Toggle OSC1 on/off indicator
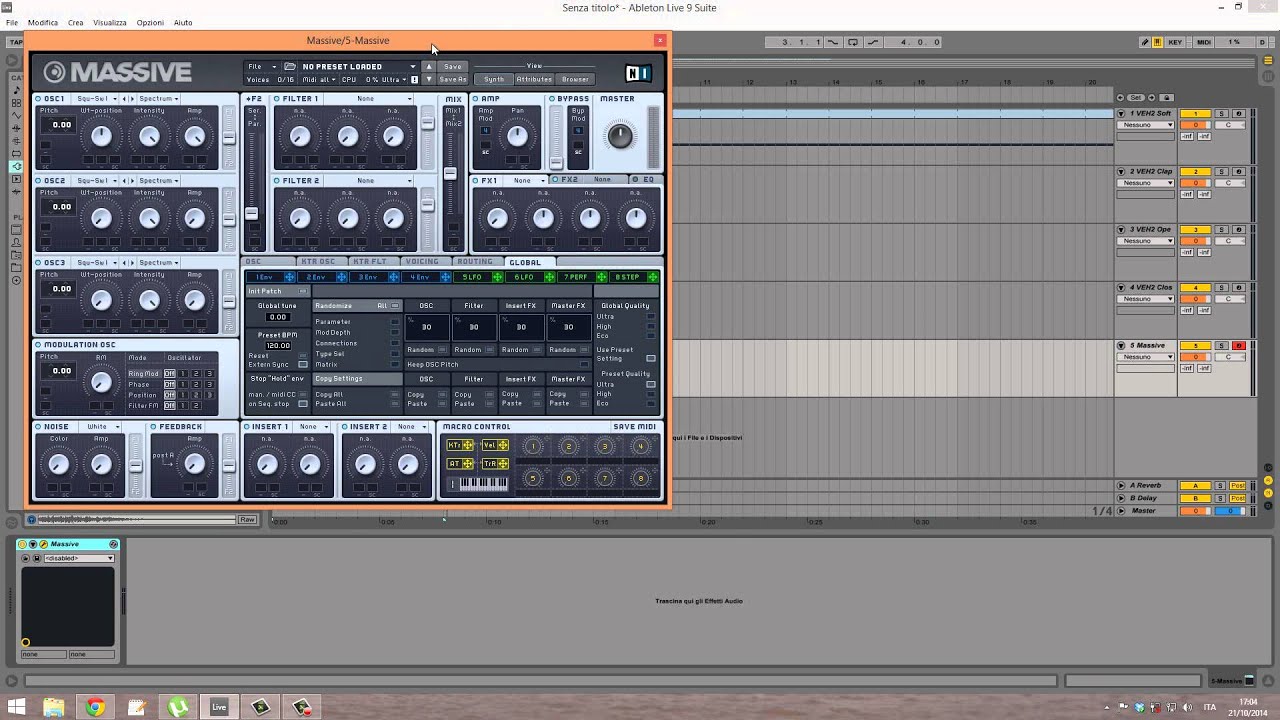Screen dimensions: 1280x720 [38, 99]
